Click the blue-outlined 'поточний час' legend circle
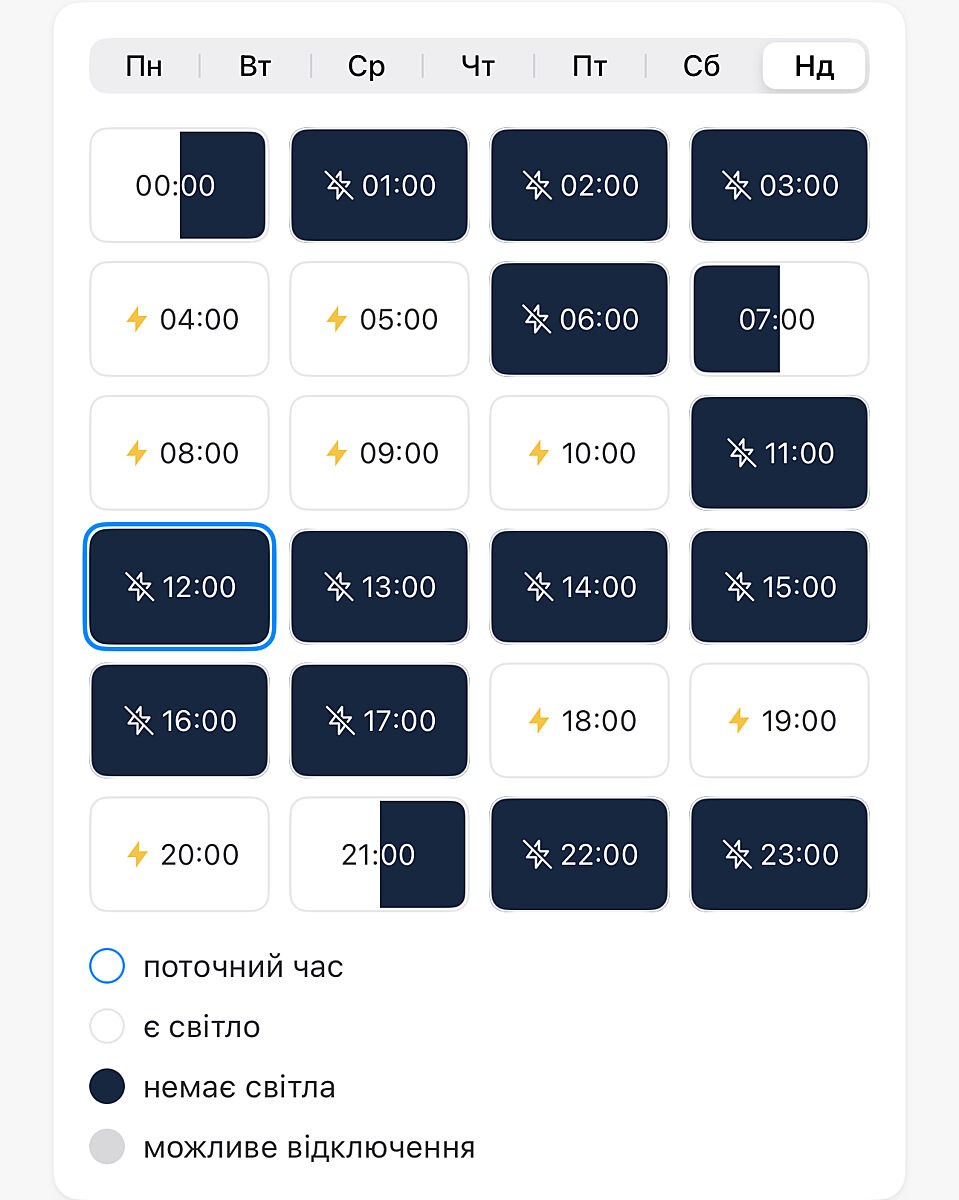The image size is (959, 1200). (x=107, y=967)
